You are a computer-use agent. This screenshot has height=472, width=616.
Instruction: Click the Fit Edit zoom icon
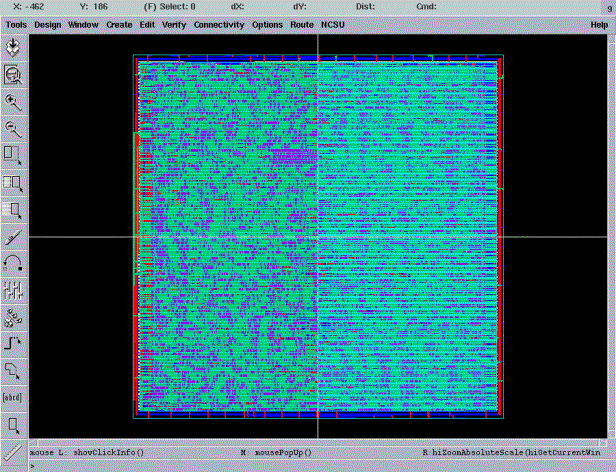click(x=14, y=74)
